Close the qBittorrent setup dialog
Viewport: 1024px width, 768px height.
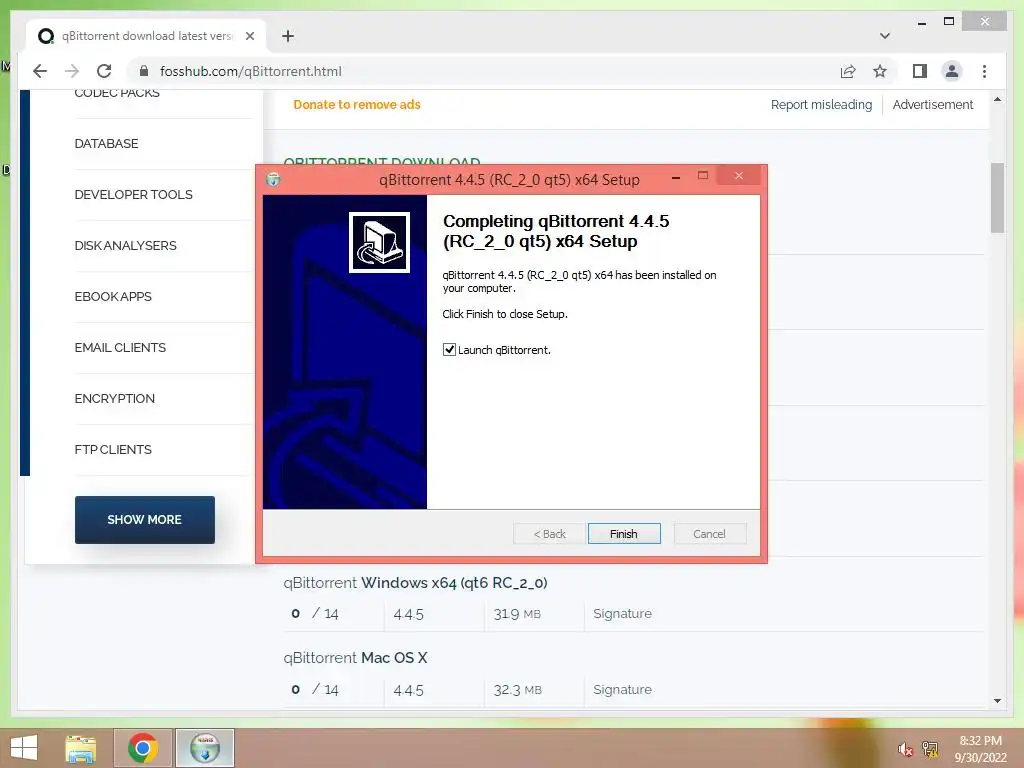pyautogui.click(x=739, y=176)
